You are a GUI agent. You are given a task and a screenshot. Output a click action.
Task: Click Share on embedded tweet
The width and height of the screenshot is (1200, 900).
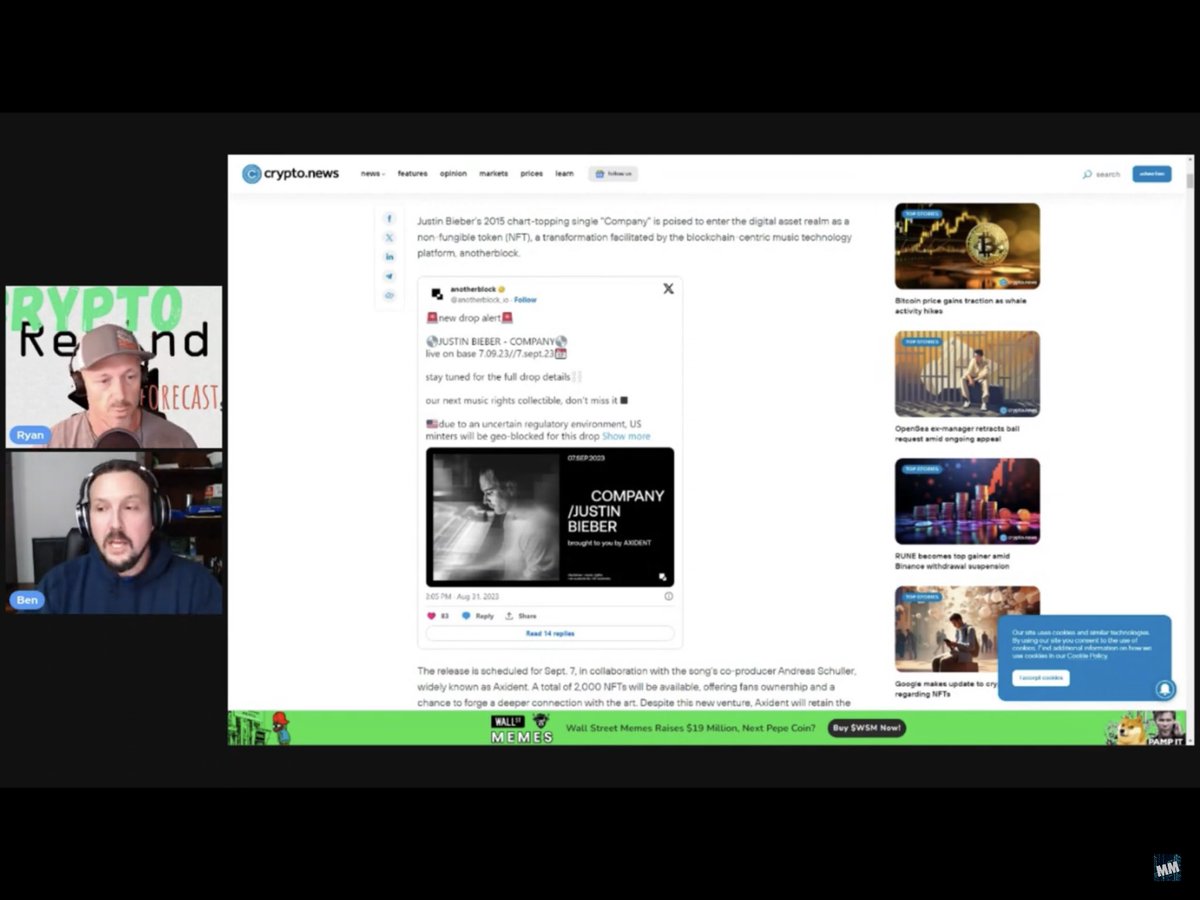tap(521, 616)
